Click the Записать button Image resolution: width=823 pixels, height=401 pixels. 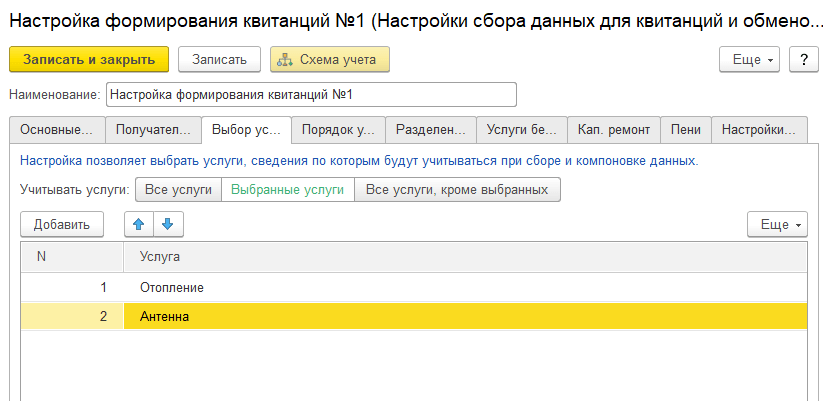(x=219, y=60)
